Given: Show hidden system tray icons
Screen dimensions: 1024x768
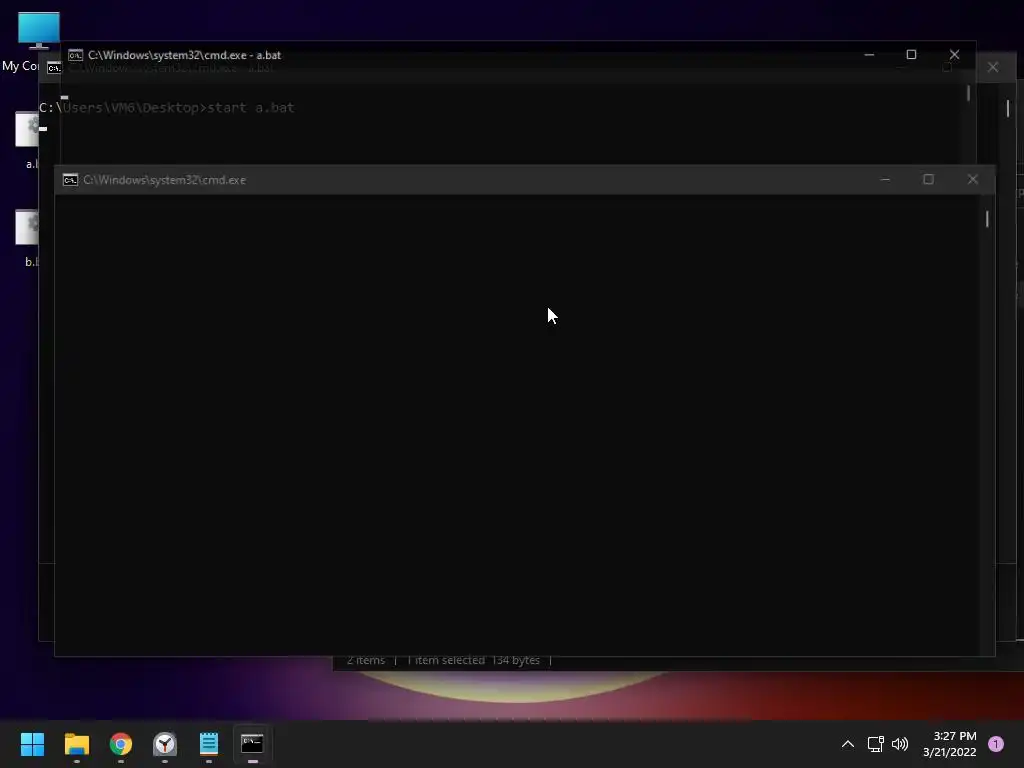Looking at the screenshot, I should 848,744.
